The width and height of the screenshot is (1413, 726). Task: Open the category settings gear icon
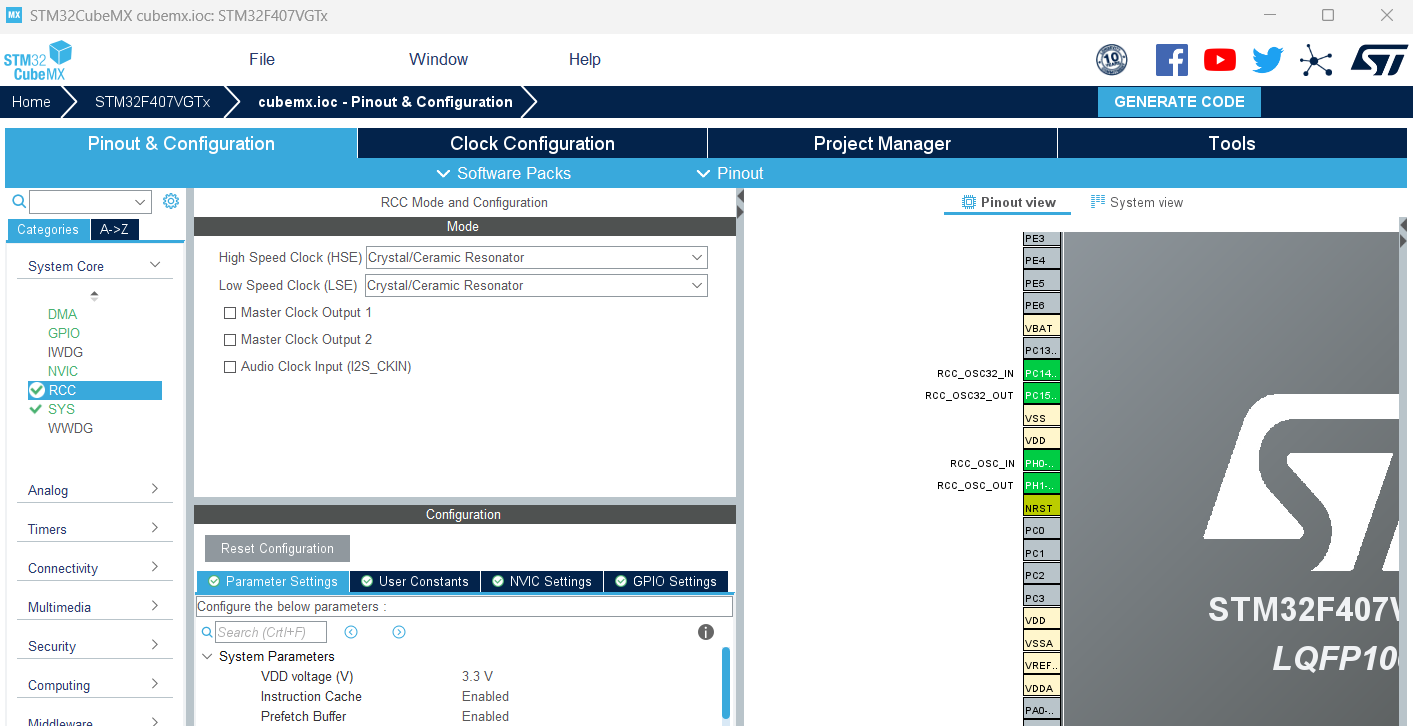coord(171,201)
